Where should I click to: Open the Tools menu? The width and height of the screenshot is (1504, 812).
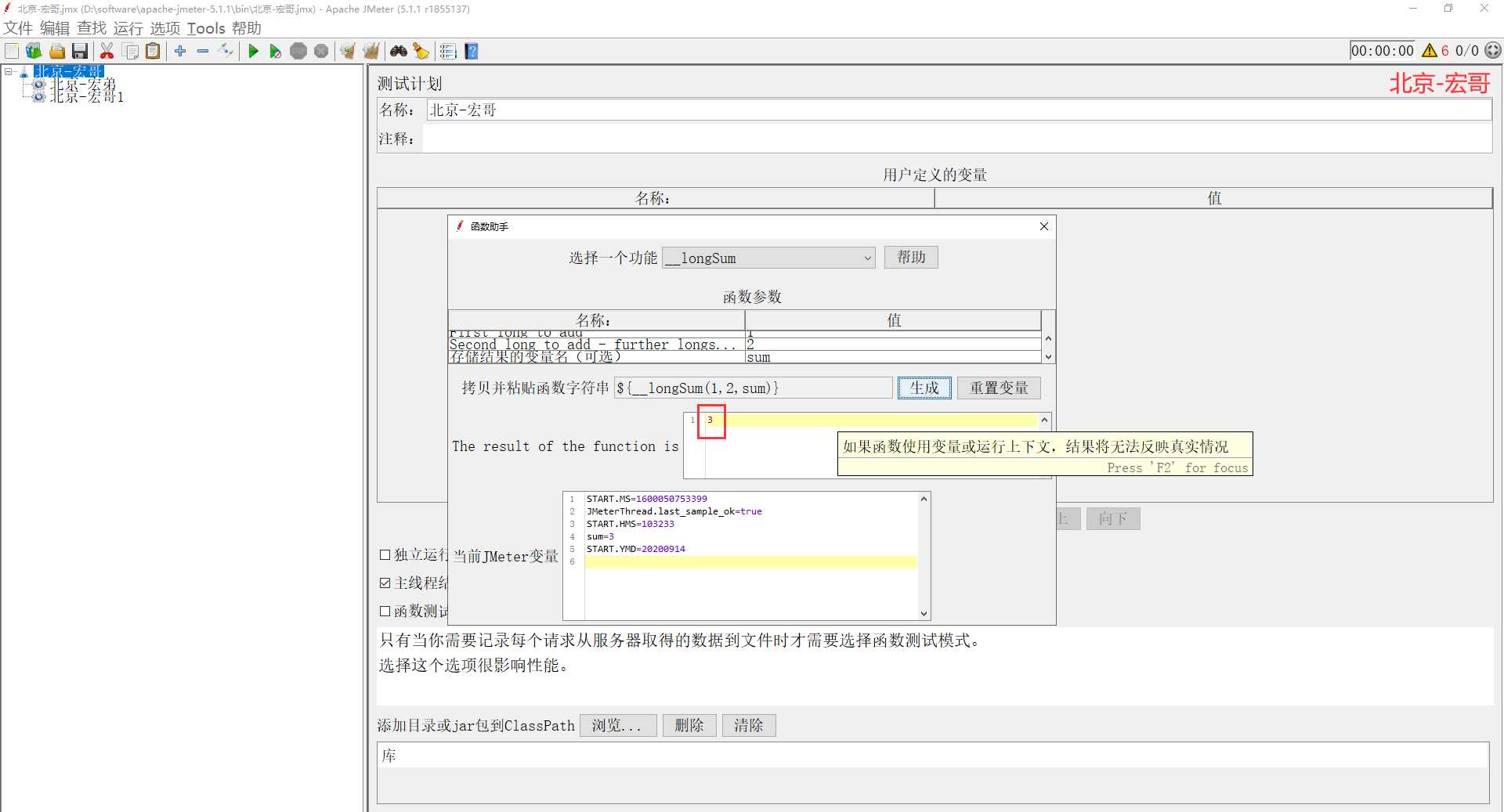tap(206, 28)
